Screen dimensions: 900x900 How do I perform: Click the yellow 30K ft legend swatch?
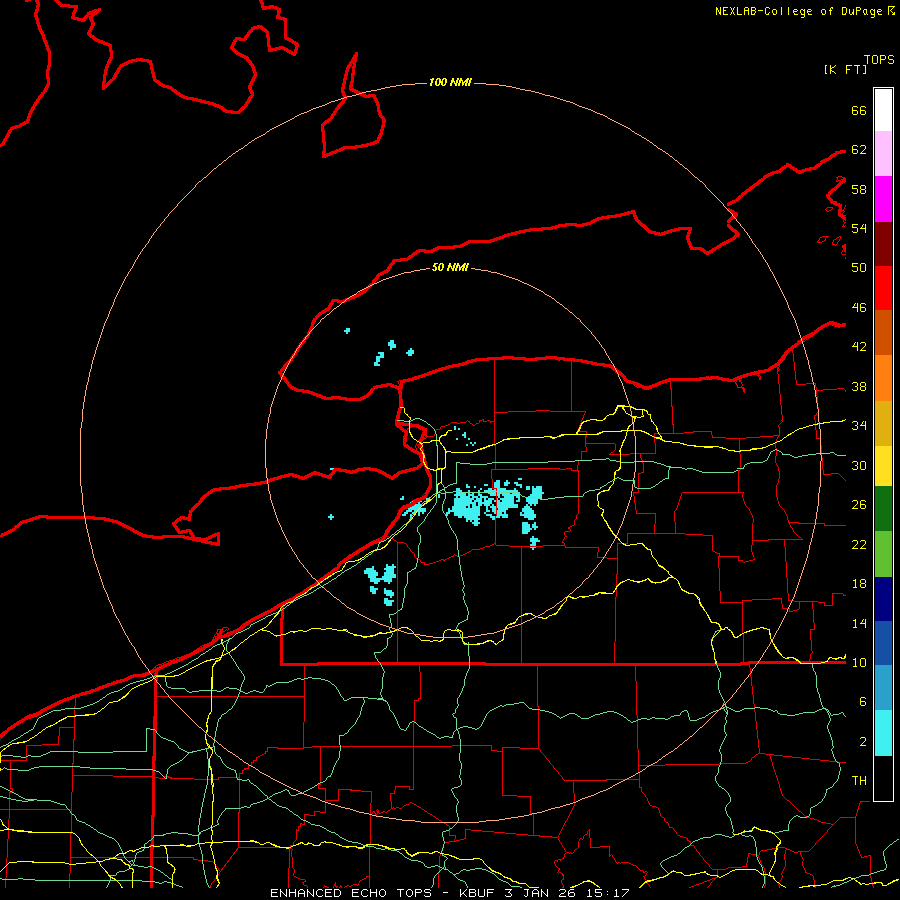pyautogui.click(x=883, y=466)
